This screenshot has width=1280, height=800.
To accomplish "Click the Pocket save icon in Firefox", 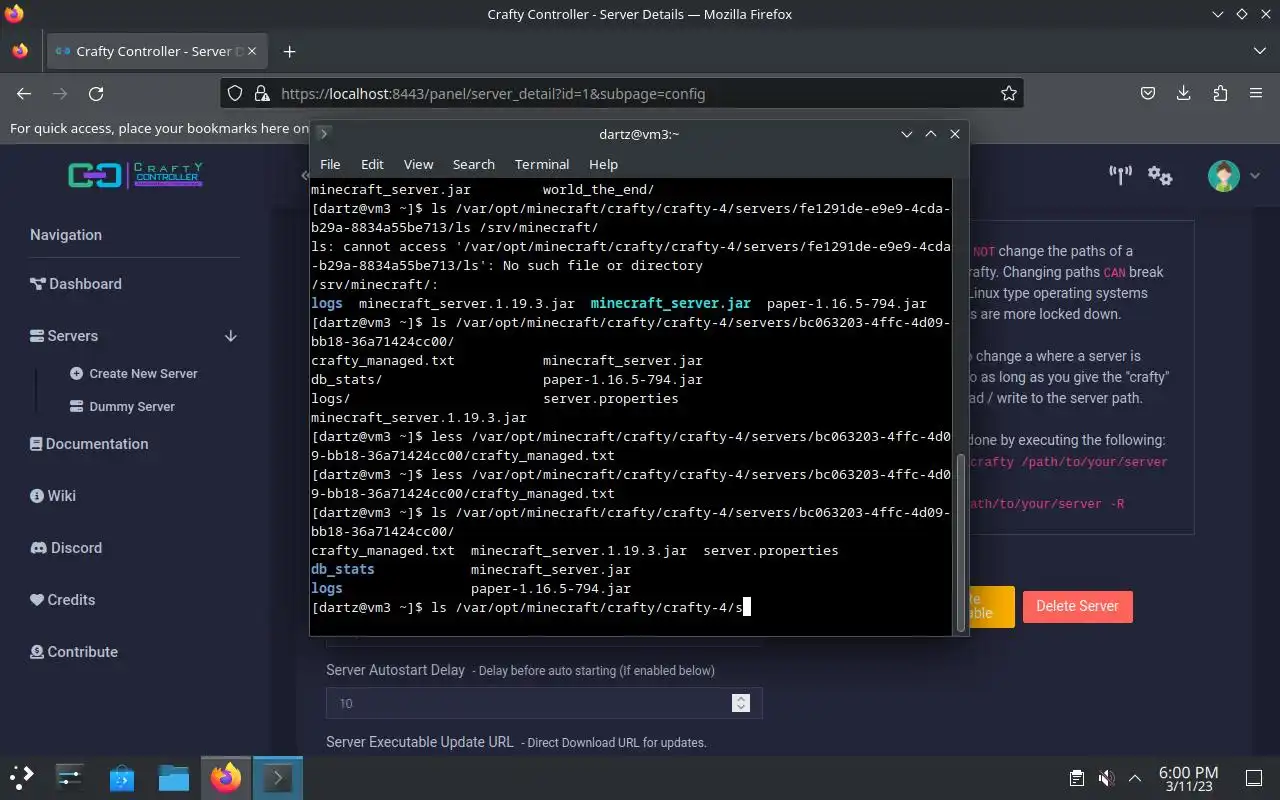I will tap(1148, 93).
